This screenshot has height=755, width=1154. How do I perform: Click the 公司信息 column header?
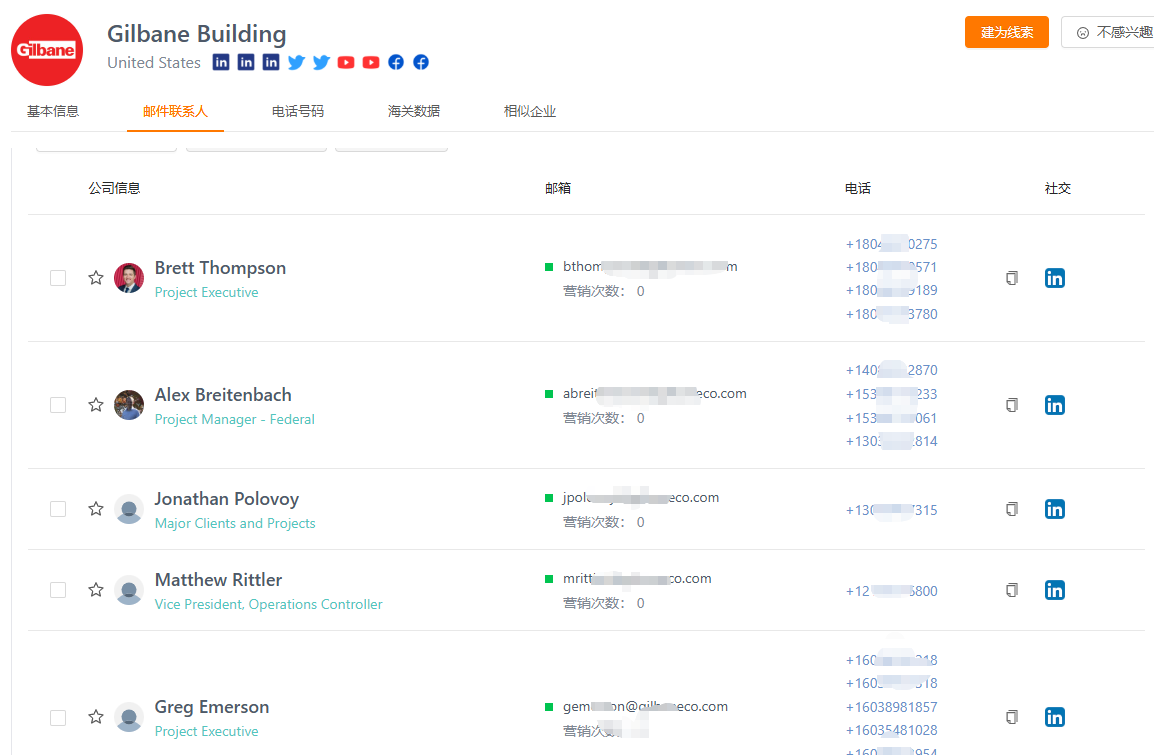(x=114, y=188)
